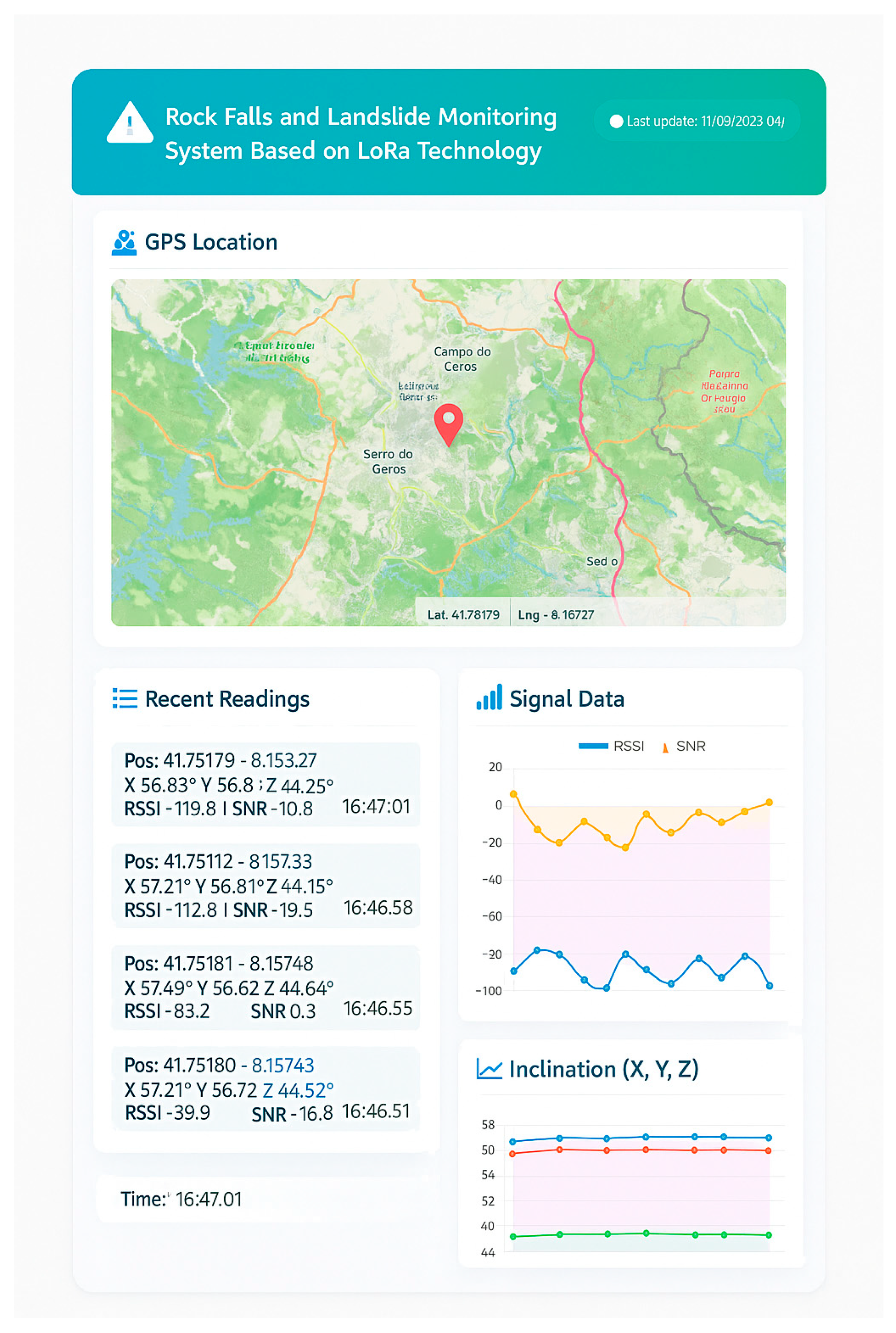
Task: Click the GPS Location map pin icon
Action: click(x=124, y=243)
